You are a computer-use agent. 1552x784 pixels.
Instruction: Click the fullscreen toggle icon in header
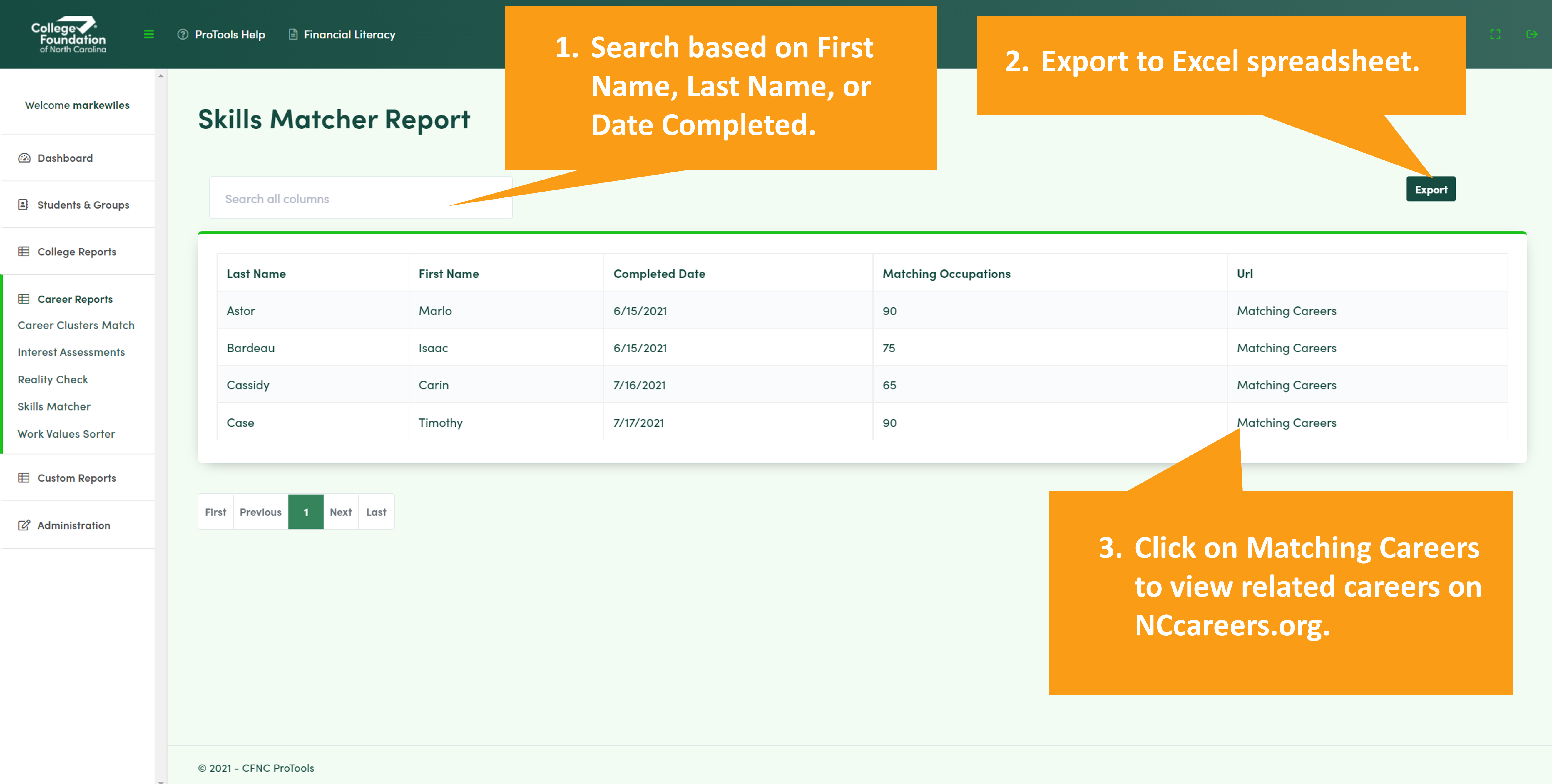(x=1495, y=34)
